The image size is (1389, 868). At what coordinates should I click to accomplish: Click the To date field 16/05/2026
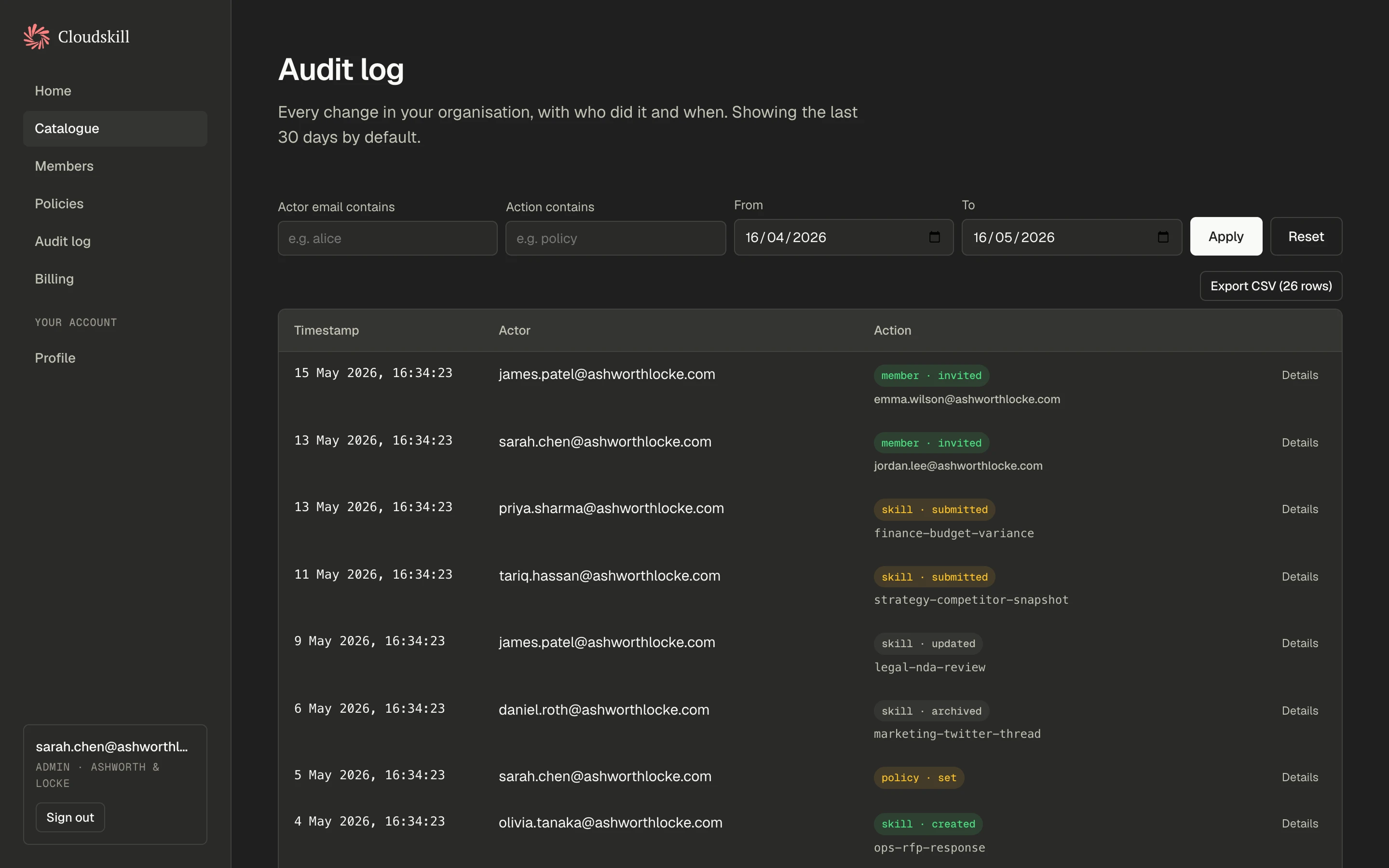[x=1072, y=237]
